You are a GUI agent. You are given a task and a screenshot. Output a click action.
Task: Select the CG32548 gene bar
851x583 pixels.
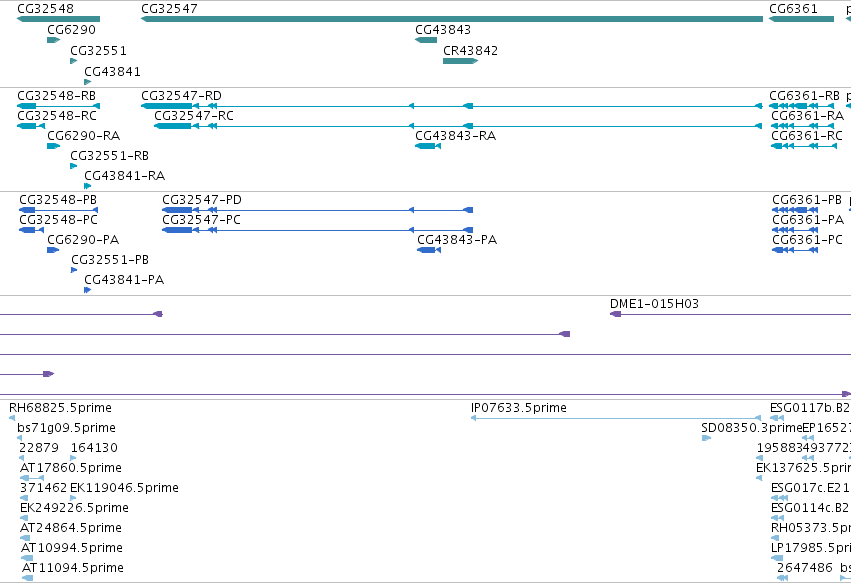(x=58, y=19)
